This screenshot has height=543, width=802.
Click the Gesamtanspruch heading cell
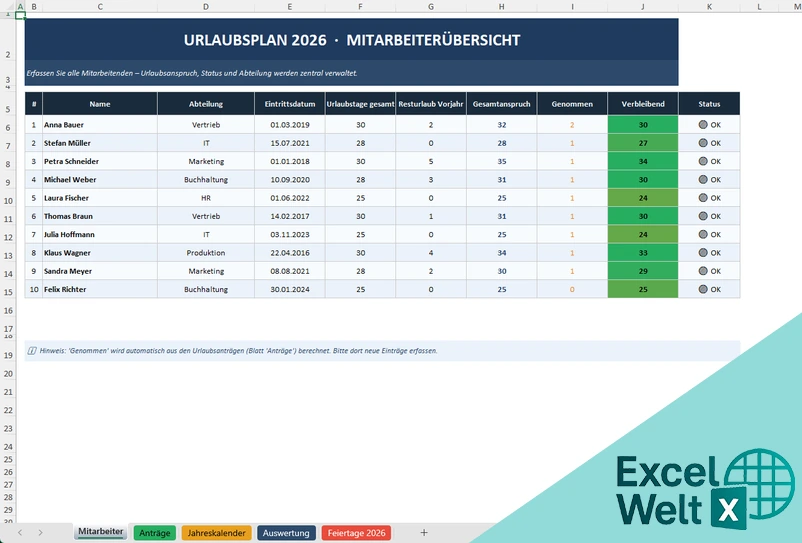501,104
